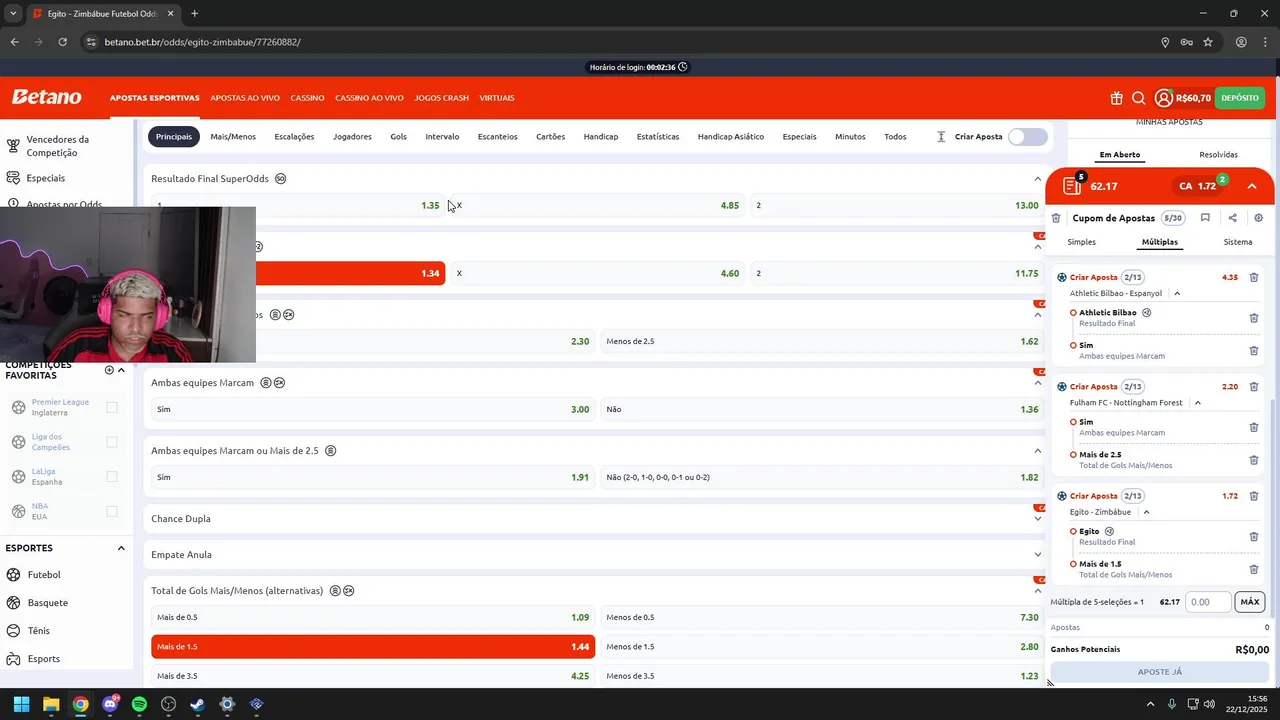Click the stake amount input field
The width and height of the screenshot is (1280, 720).
pos(1208,602)
